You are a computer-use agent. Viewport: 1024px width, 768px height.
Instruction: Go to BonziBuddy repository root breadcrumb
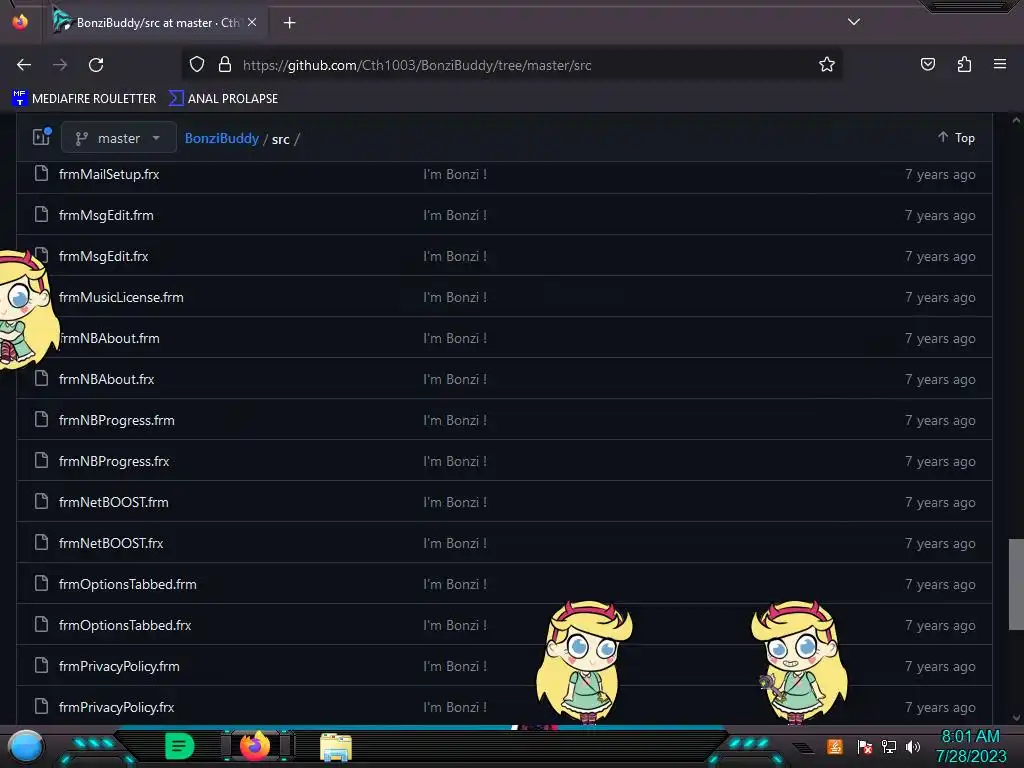tap(221, 138)
